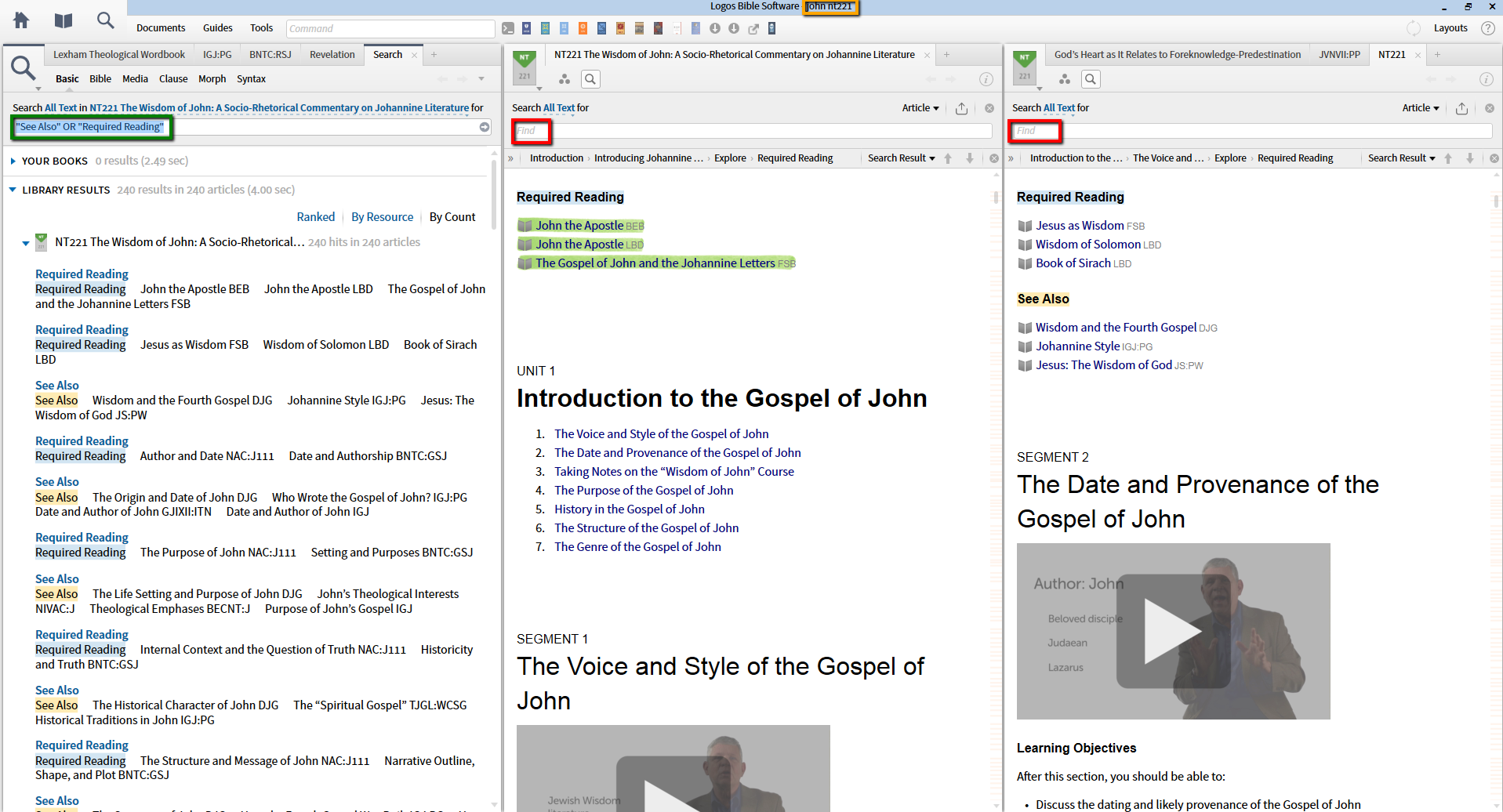Click the magnifier Search icon in top toolbar

point(105,20)
